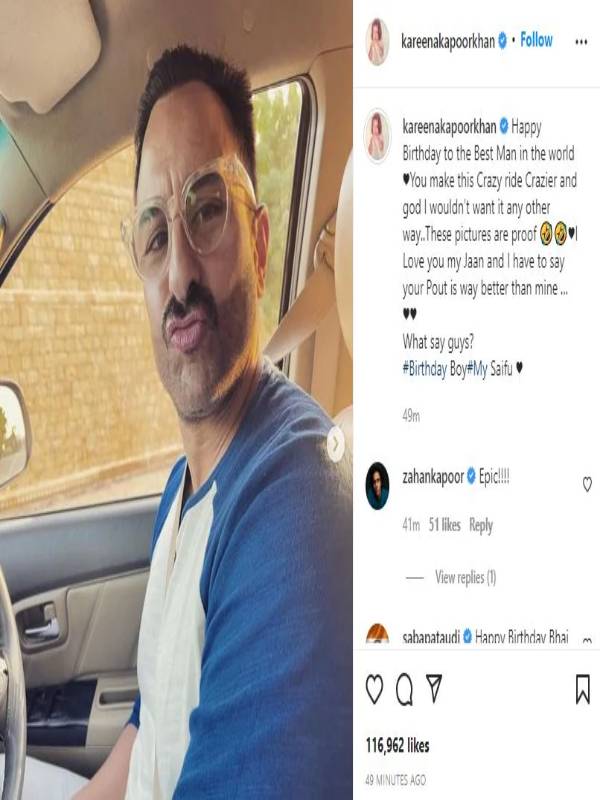View the 116,962 likes list

pos(397,745)
